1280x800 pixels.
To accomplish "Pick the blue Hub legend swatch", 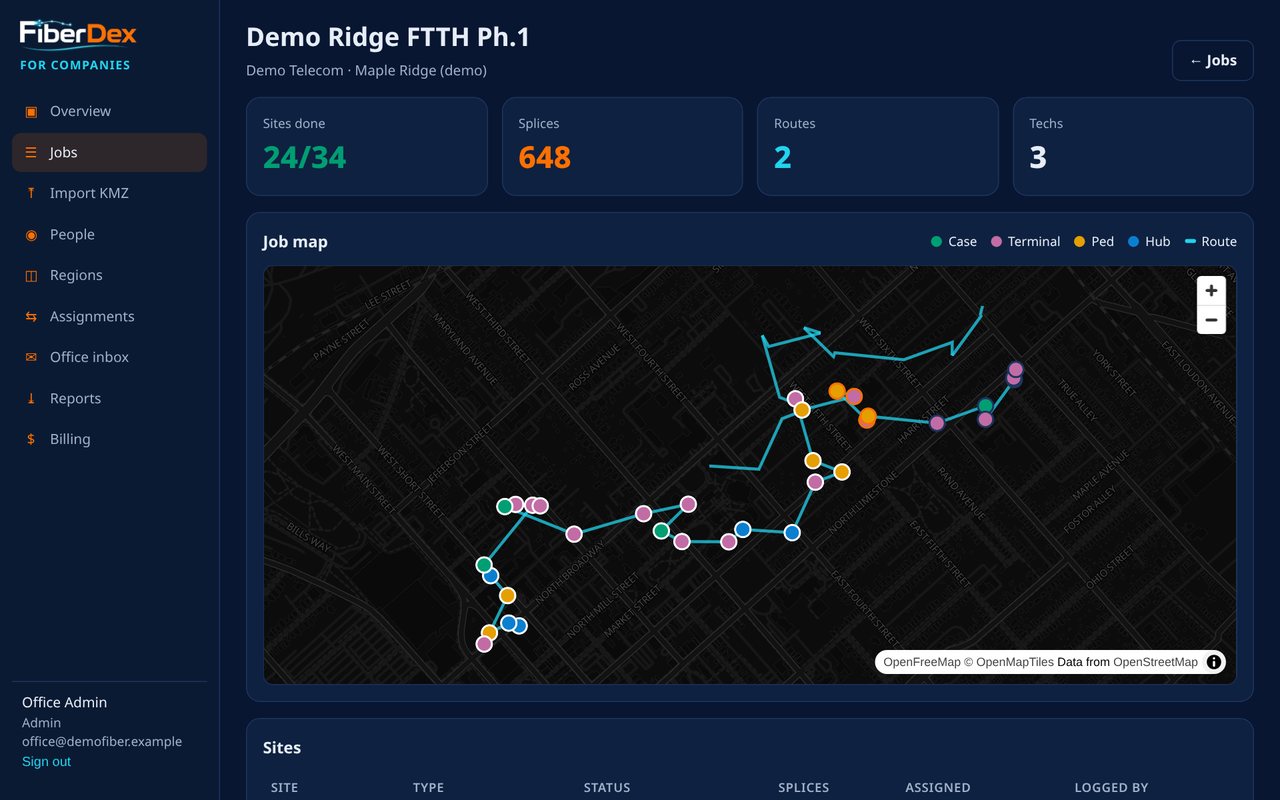I will click(x=1133, y=242).
